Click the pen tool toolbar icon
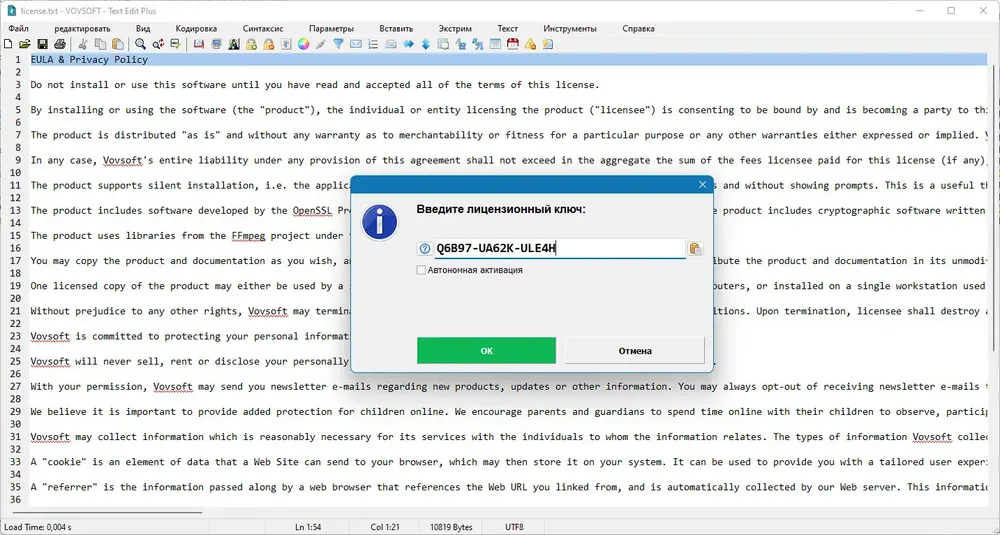The width and height of the screenshot is (1000, 535). point(321,44)
